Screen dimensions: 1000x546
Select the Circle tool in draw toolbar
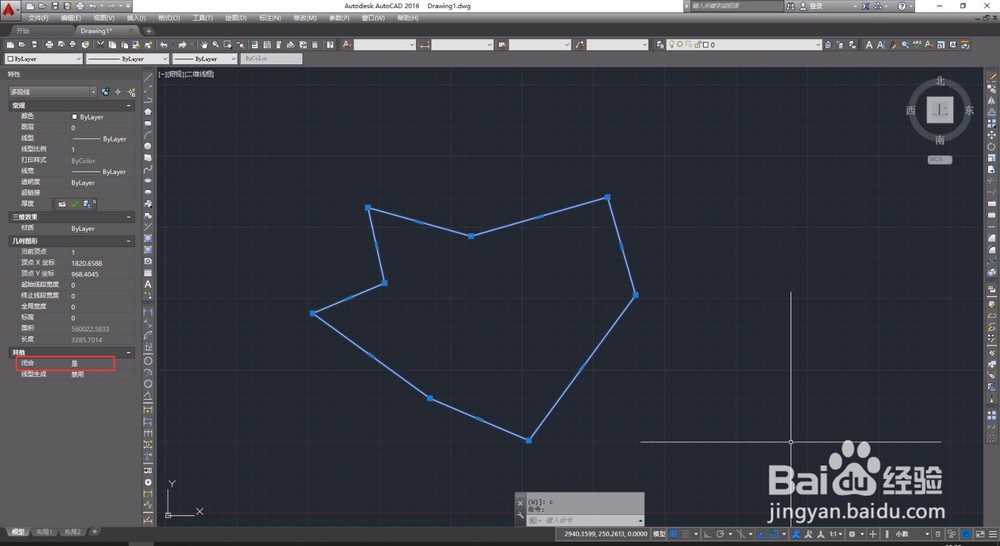pyautogui.click(x=148, y=146)
